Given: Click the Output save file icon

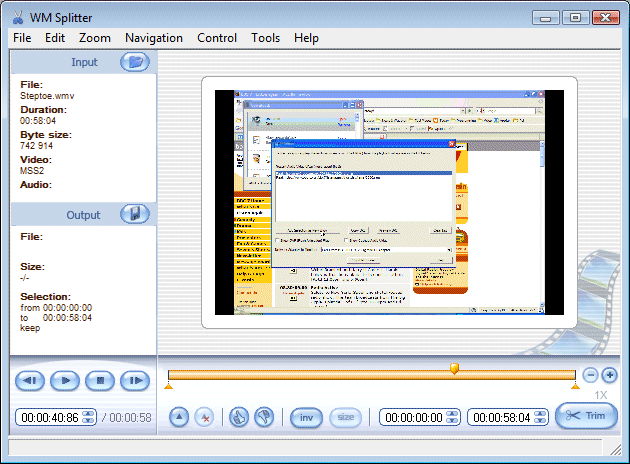Looking at the screenshot, I should coord(135,213).
